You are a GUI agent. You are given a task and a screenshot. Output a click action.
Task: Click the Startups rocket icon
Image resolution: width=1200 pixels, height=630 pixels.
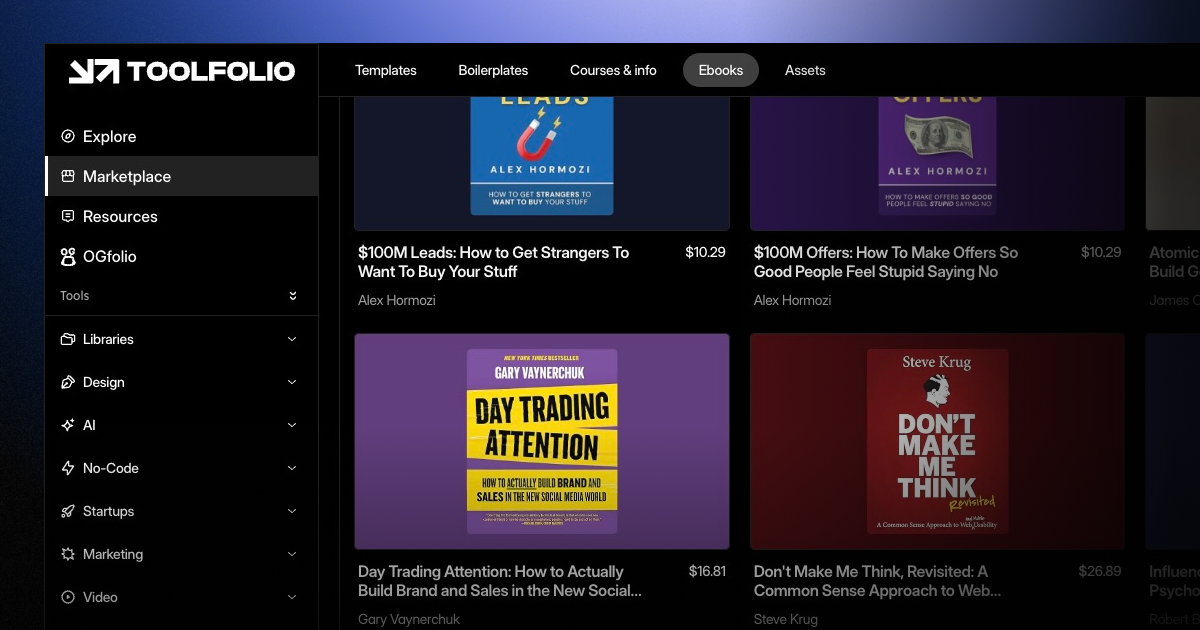coord(68,511)
